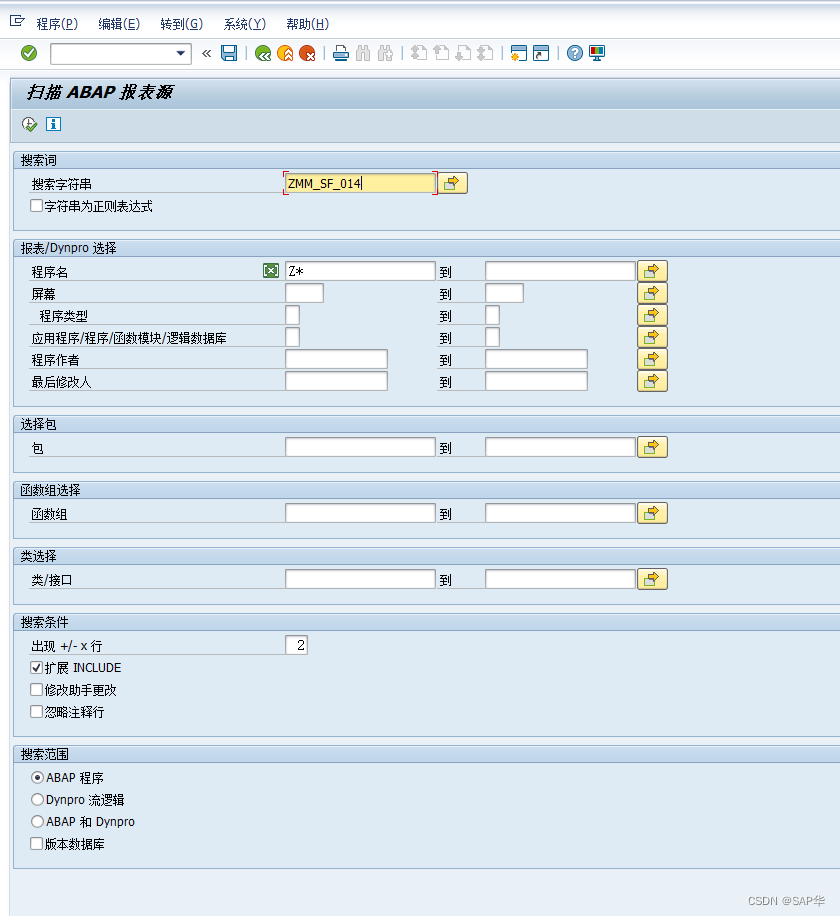The image size is (840, 916).
Task: Open multiple selection for 程序名 range
Action: (x=652, y=270)
